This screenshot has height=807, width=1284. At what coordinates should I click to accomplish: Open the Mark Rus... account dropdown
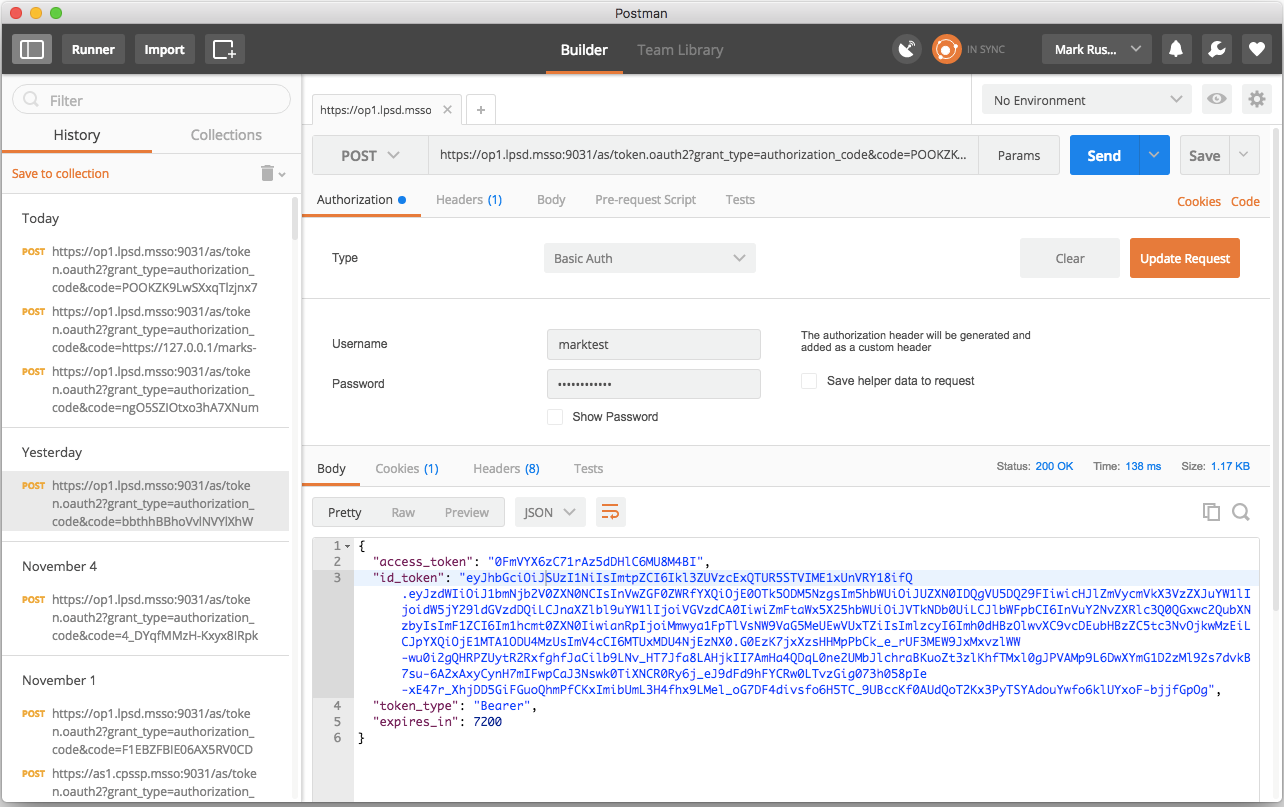click(x=1096, y=49)
